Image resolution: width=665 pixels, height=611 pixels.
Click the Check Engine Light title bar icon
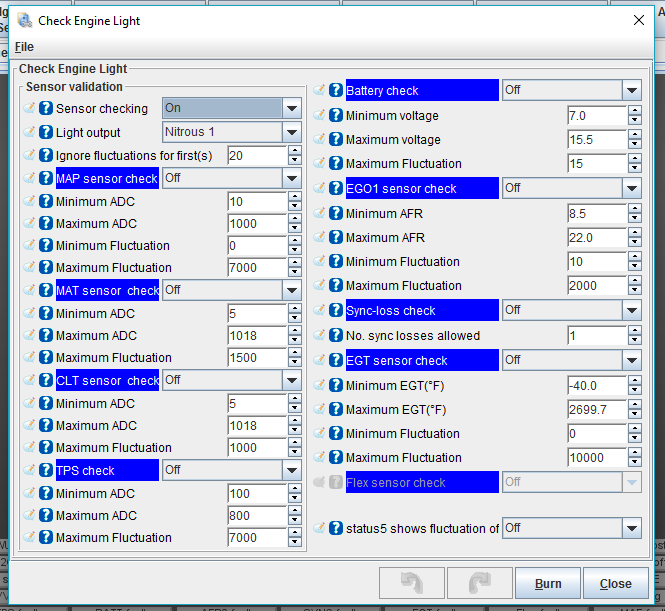point(25,20)
